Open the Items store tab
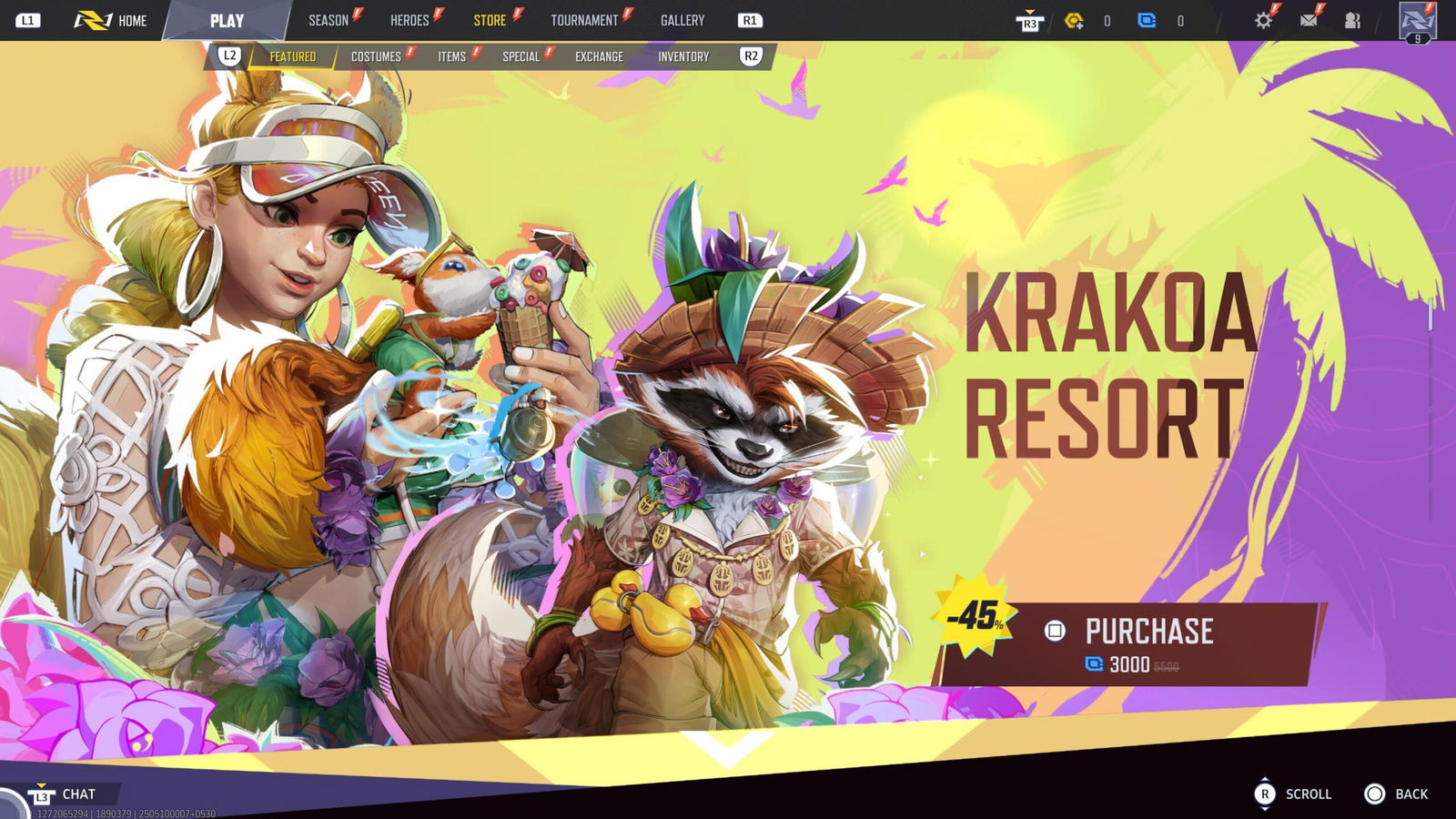The width and height of the screenshot is (1456, 819). [451, 56]
